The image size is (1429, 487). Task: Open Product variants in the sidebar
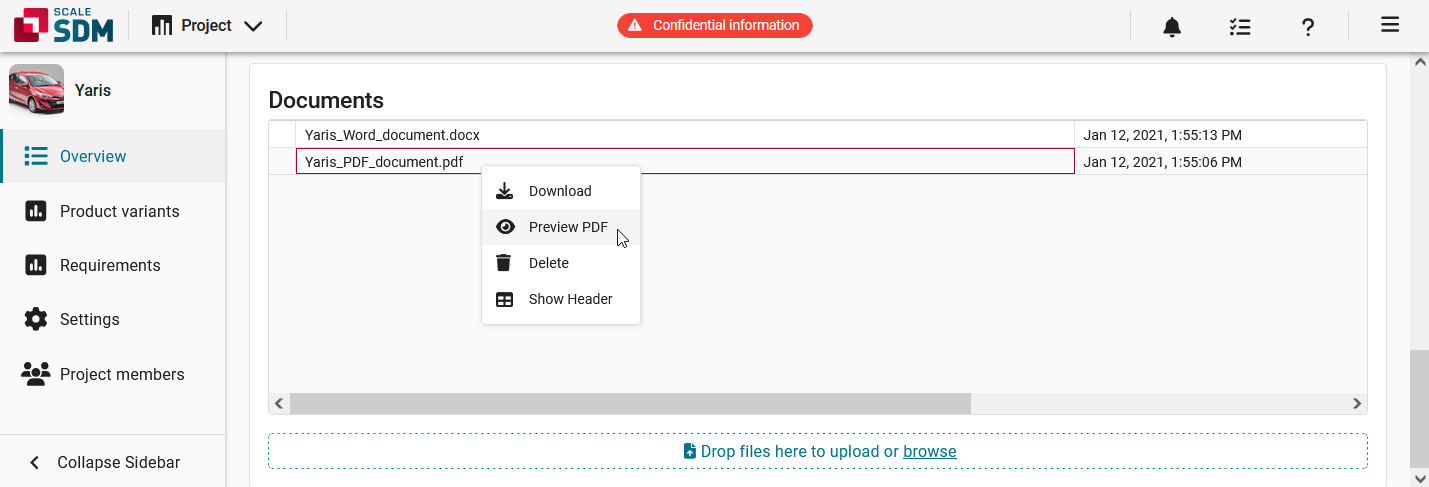coord(113,211)
